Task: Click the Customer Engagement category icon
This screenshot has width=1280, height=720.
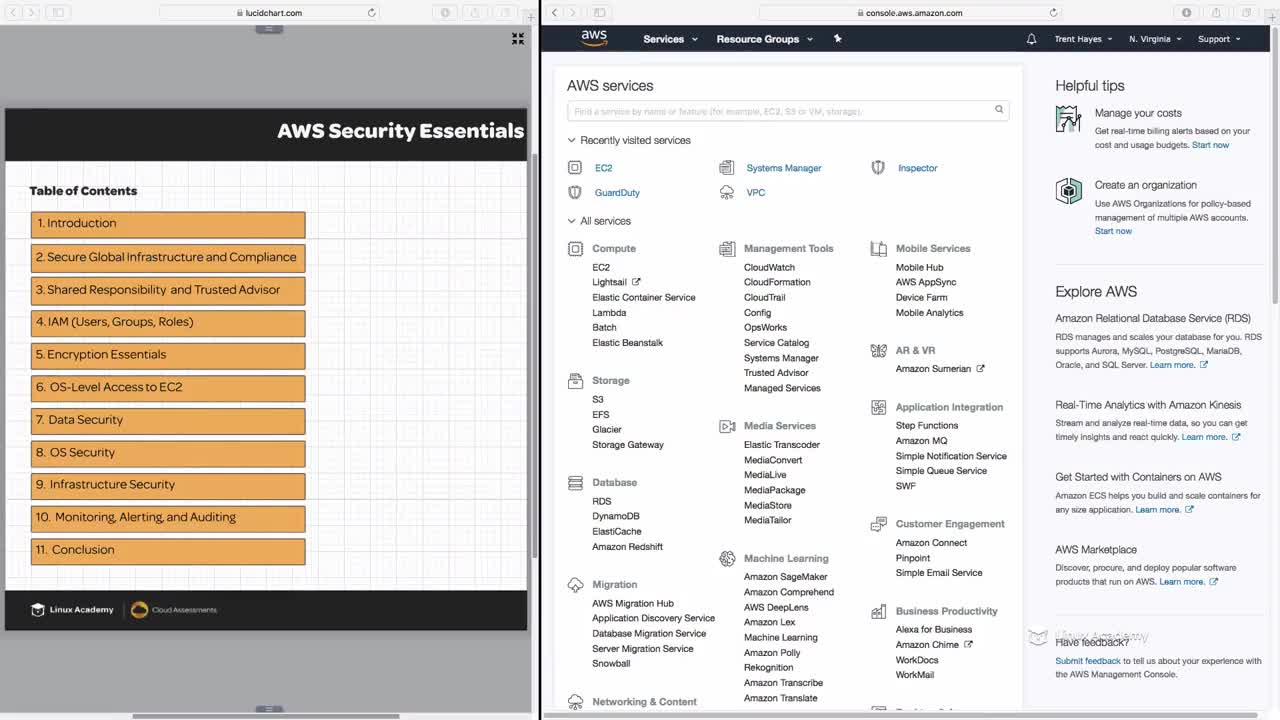Action: pyautogui.click(x=878, y=524)
